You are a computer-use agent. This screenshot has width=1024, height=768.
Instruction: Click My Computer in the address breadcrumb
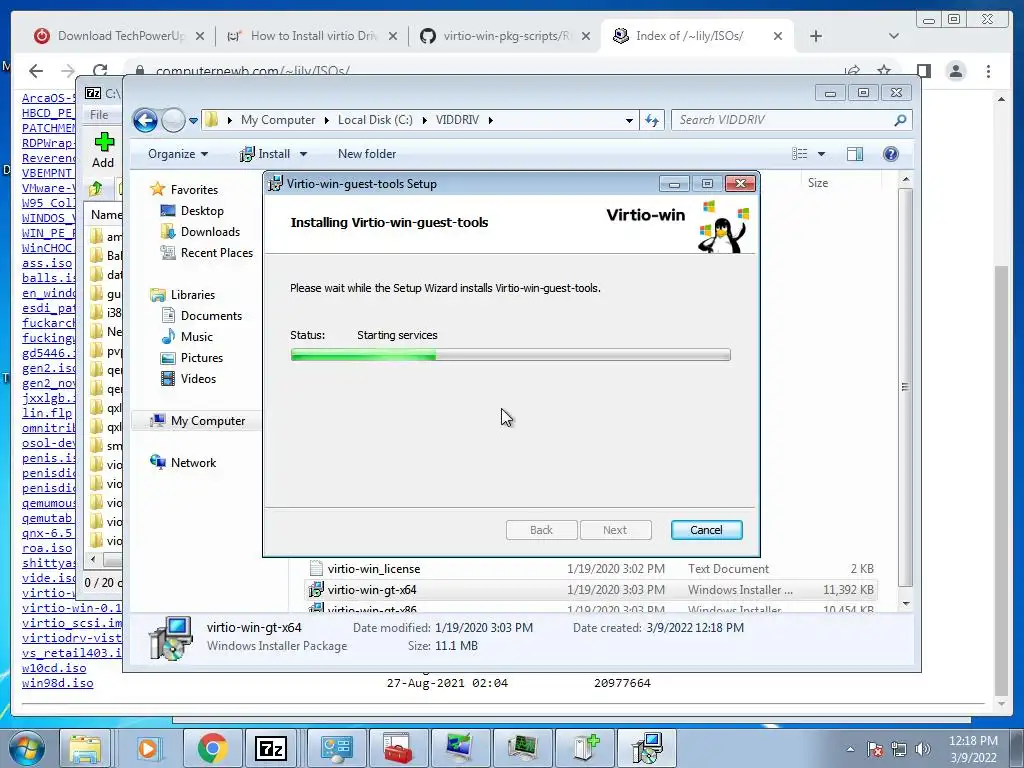[278, 120]
